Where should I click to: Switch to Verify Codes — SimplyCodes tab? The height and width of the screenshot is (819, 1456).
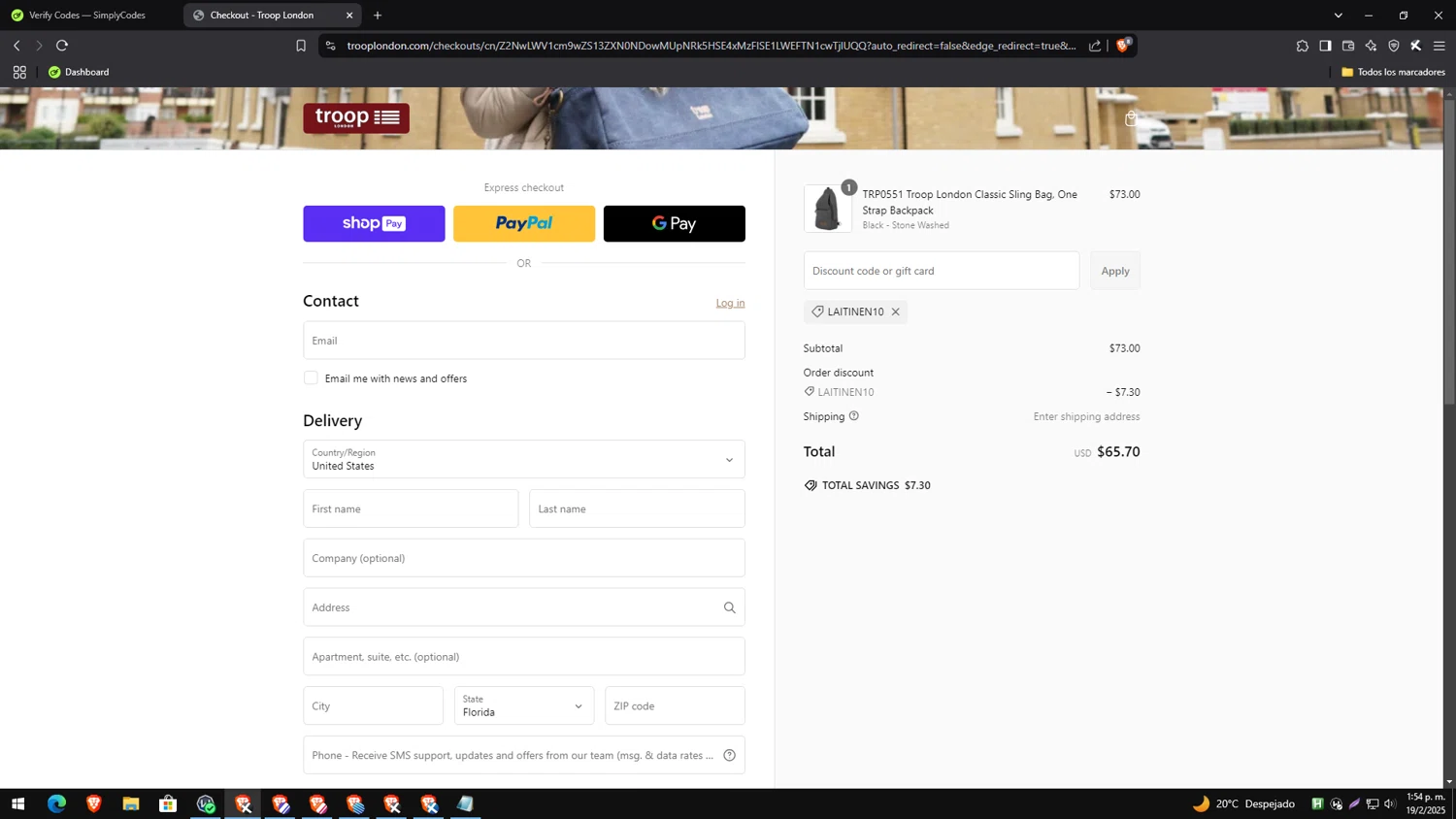(87, 16)
